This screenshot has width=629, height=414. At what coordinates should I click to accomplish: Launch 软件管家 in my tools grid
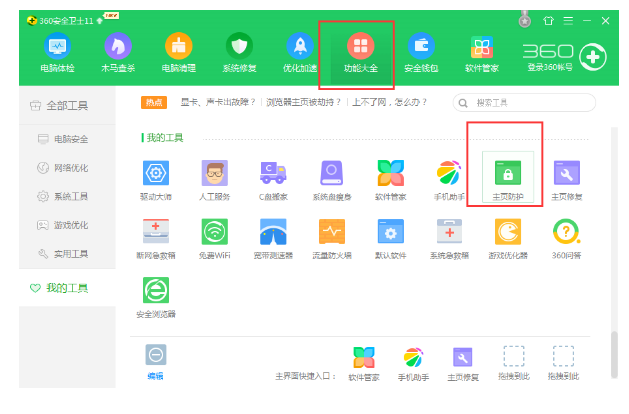click(390, 180)
